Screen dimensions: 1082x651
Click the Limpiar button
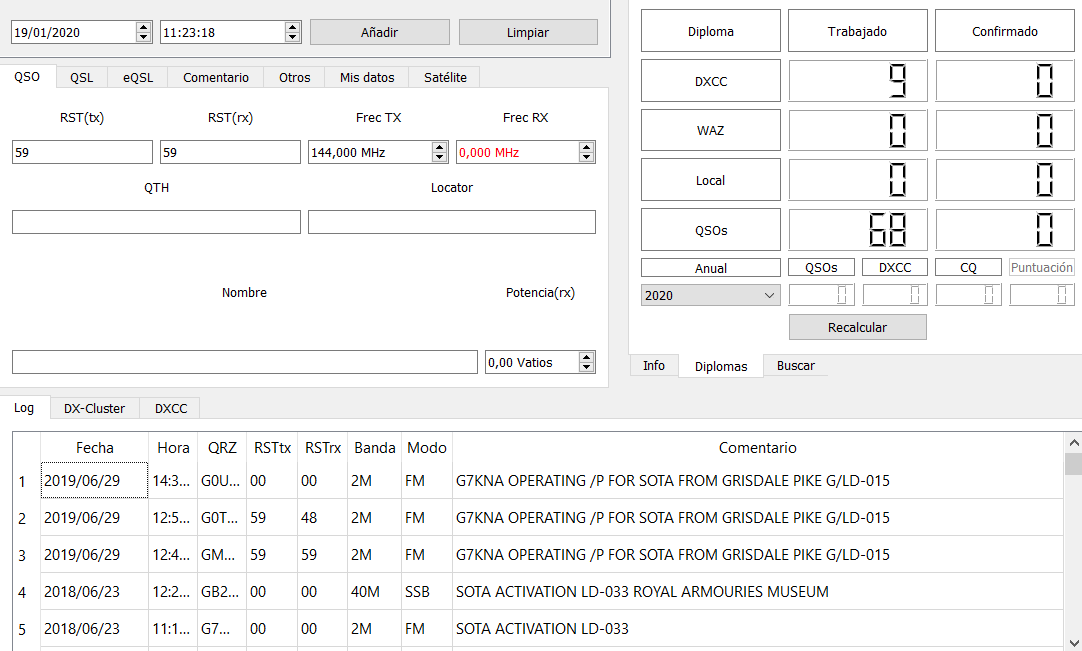pyautogui.click(x=528, y=32)
